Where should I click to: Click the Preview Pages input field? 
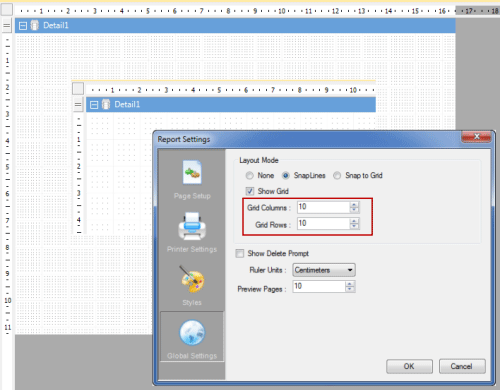tap(319, 286)
